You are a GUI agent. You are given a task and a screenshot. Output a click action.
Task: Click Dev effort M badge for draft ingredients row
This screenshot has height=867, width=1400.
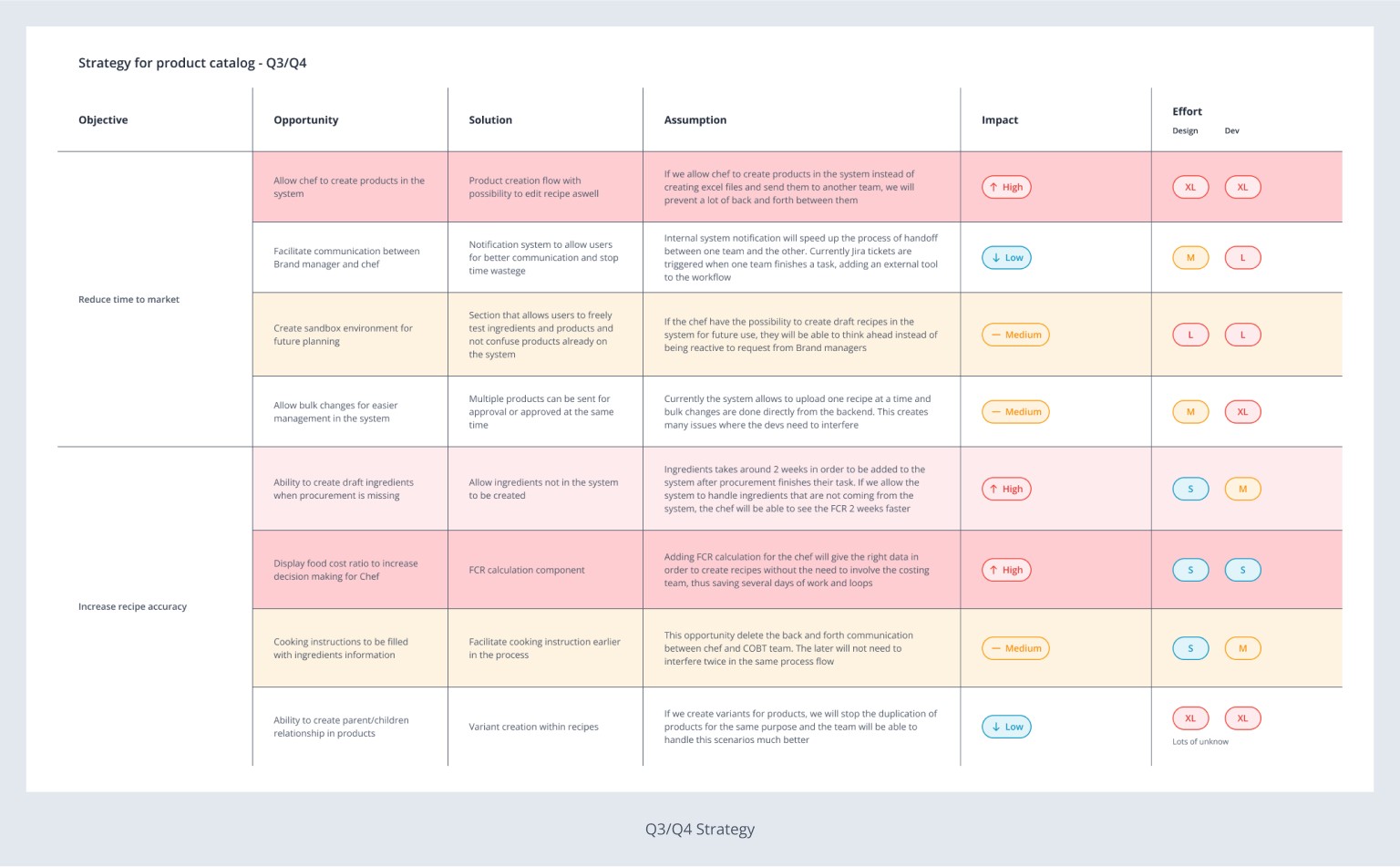tap(1242, 489)
